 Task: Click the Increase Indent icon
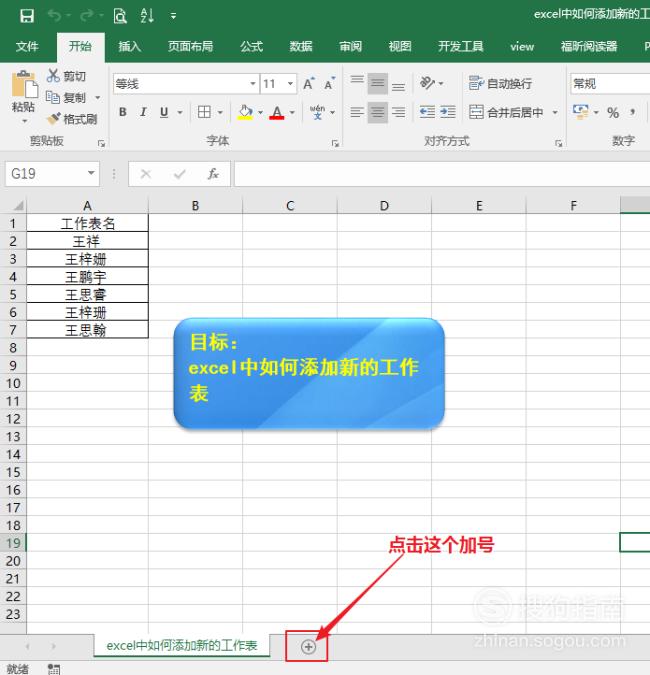[x=448, y=112]
